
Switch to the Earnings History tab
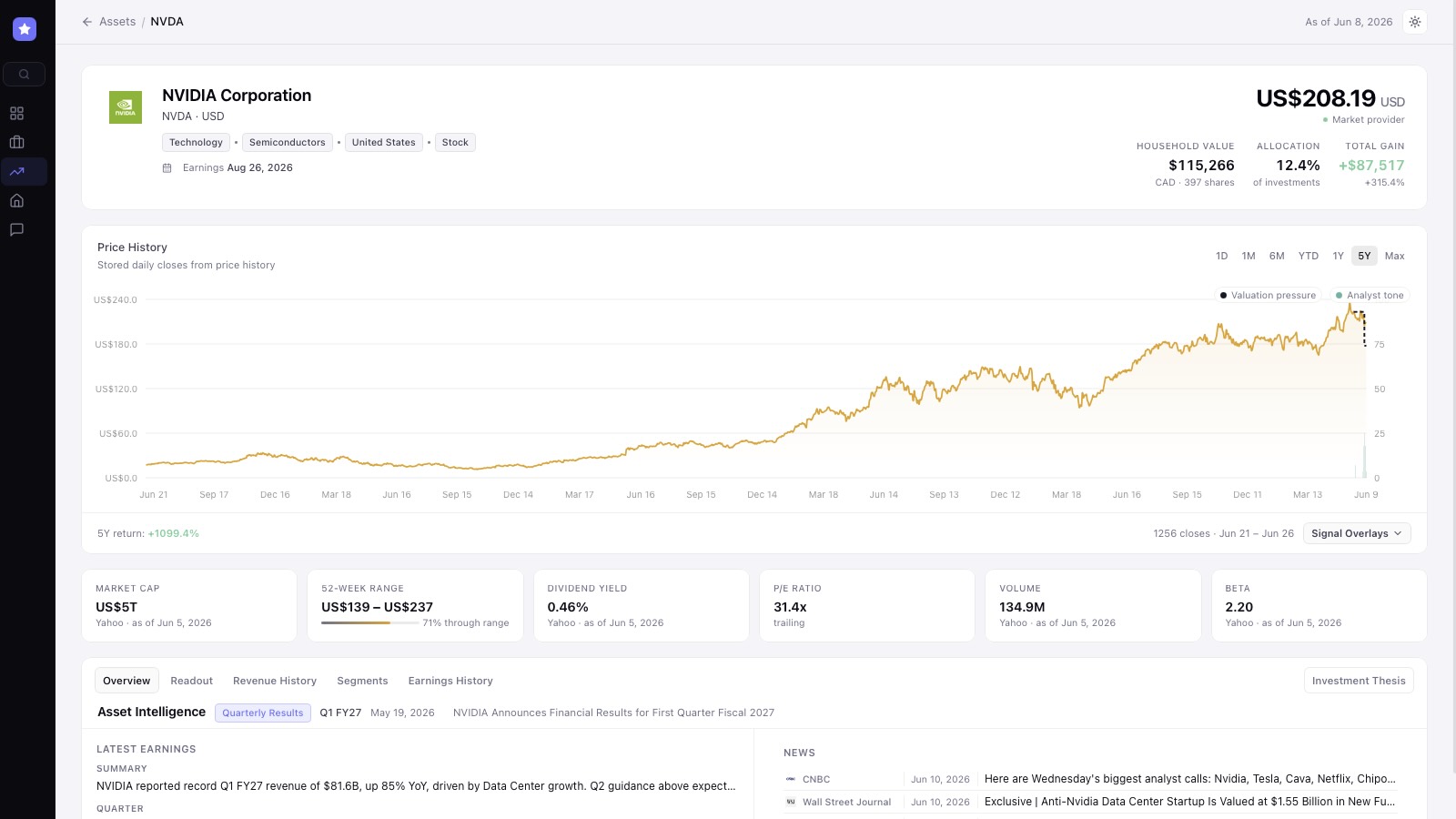pos(450,682)
